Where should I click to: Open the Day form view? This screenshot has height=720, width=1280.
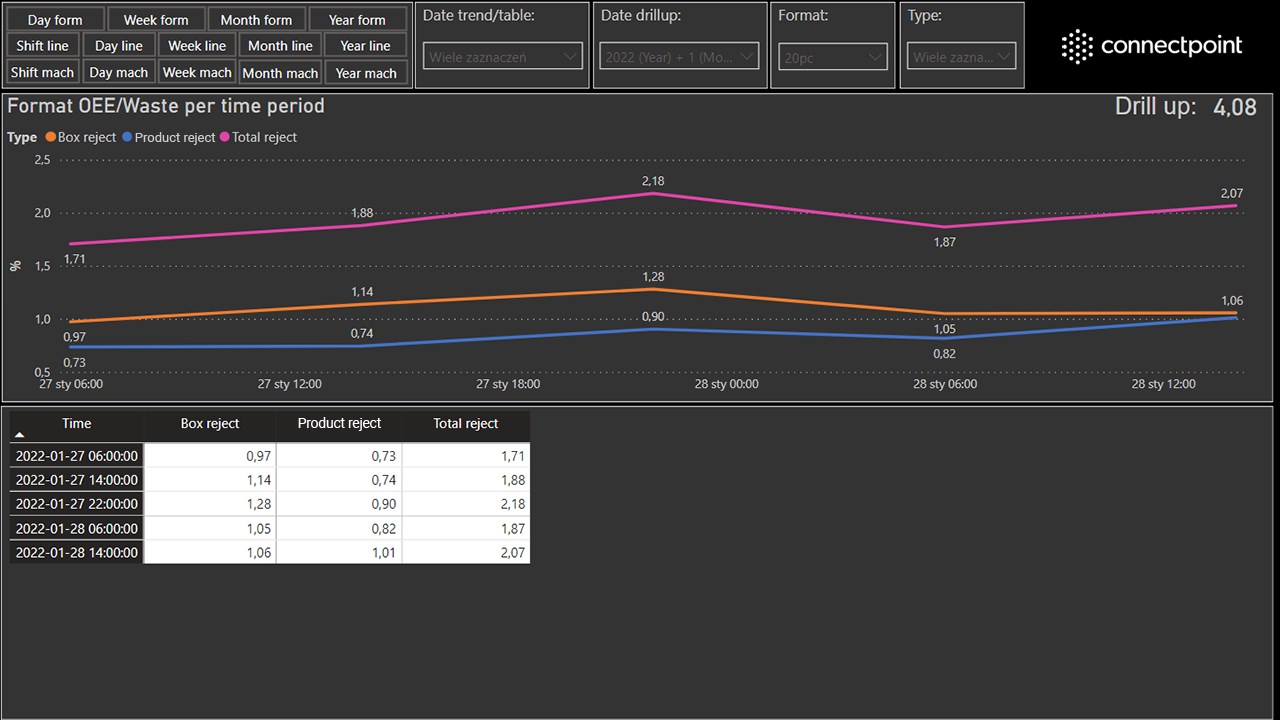coord(55,20)
